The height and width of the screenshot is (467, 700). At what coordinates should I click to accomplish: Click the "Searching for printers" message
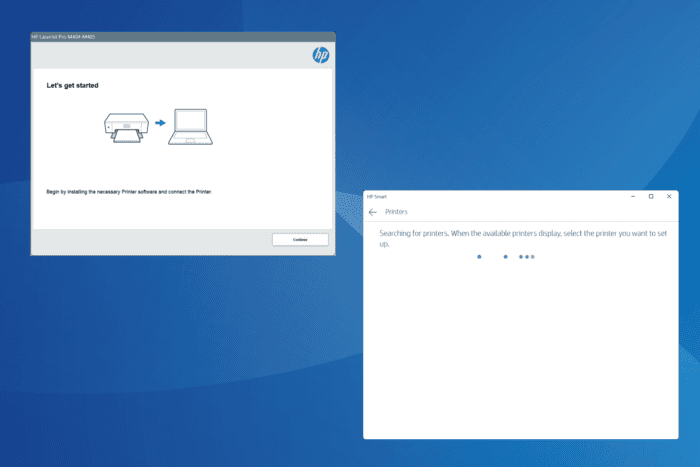tap(523, 238)
